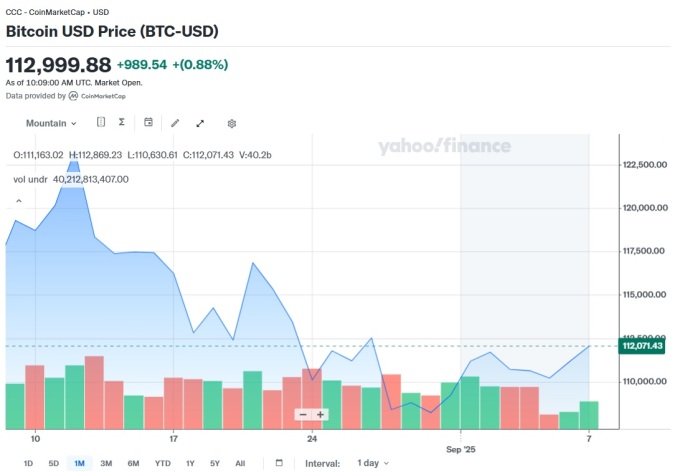
Task: Open the 1 day interval dropdown
Action: pyautogui.click(x=373, y=463)
